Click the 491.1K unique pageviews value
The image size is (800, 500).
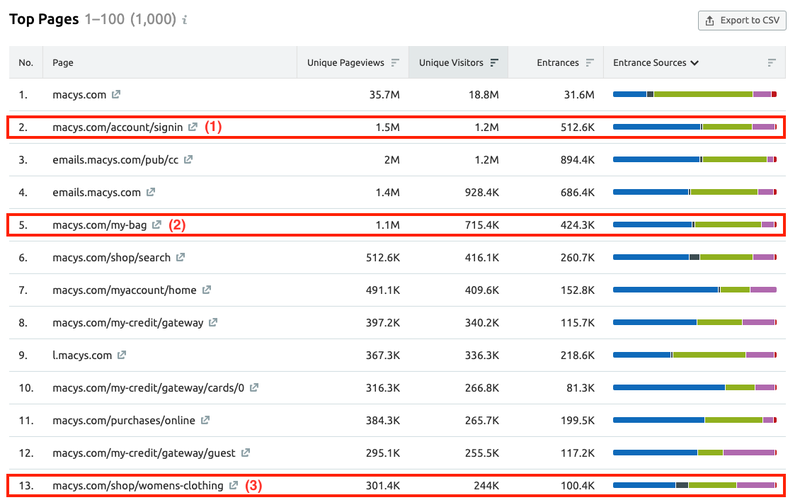click(383, 290)
